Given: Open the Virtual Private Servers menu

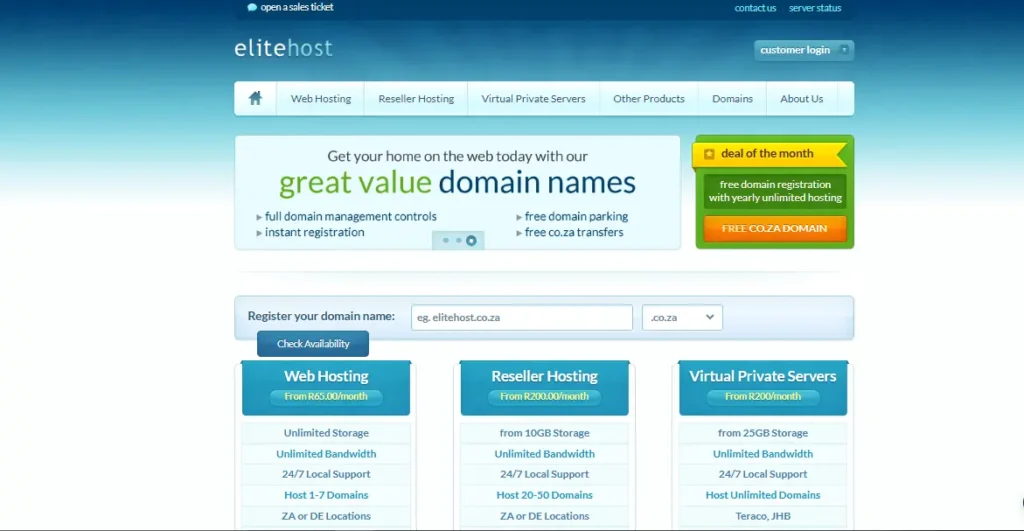Looking at the screenshot, I should (x=534, y=99).
